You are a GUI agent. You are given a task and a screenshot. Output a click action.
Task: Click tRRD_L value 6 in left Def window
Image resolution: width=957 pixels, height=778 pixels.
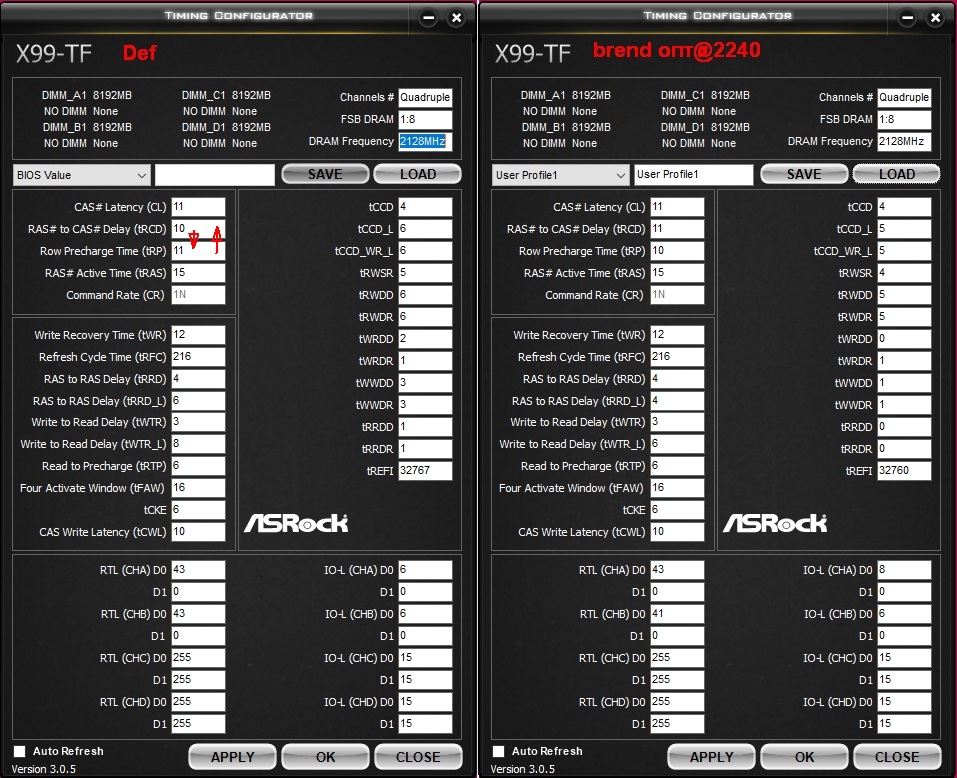(198, 401)
